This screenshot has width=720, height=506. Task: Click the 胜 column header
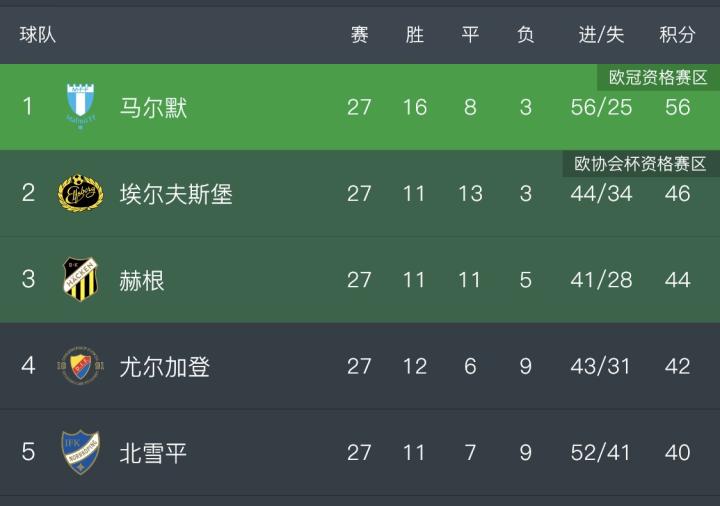[x=415, y=35]
